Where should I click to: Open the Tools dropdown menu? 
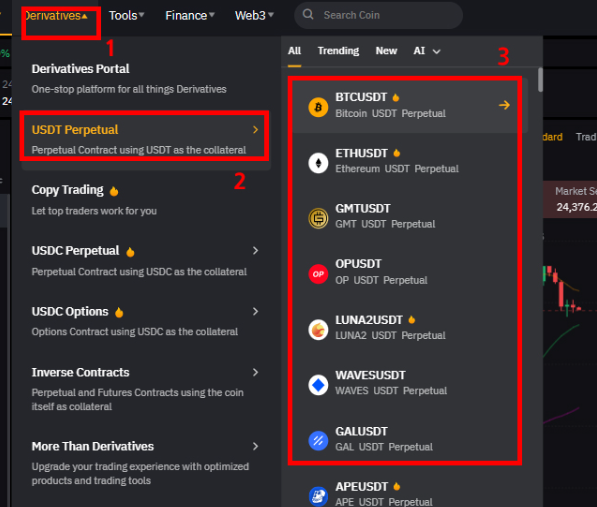(x=126, y=15)
